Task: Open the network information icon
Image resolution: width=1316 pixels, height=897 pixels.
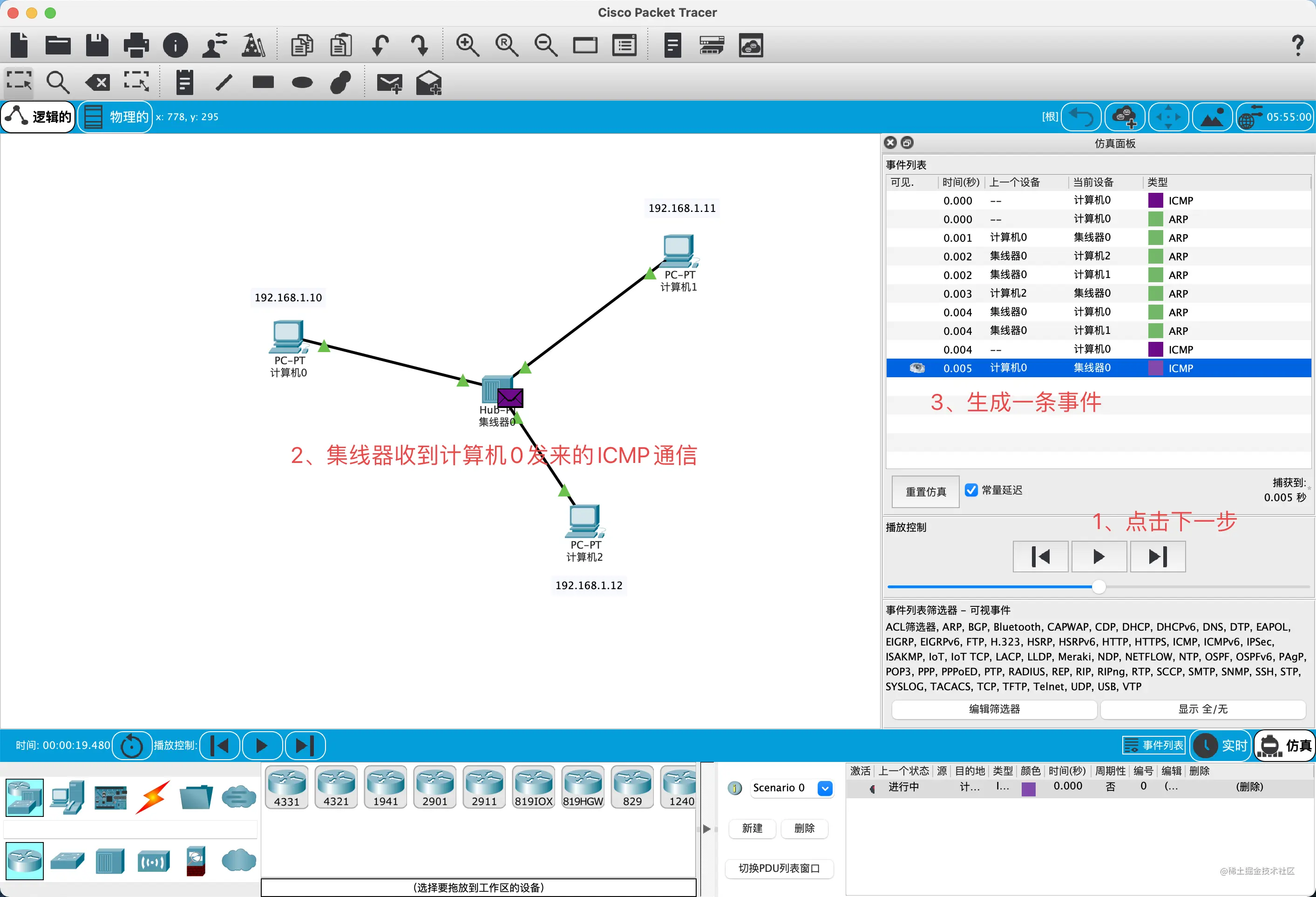Action: pos(176,45)
